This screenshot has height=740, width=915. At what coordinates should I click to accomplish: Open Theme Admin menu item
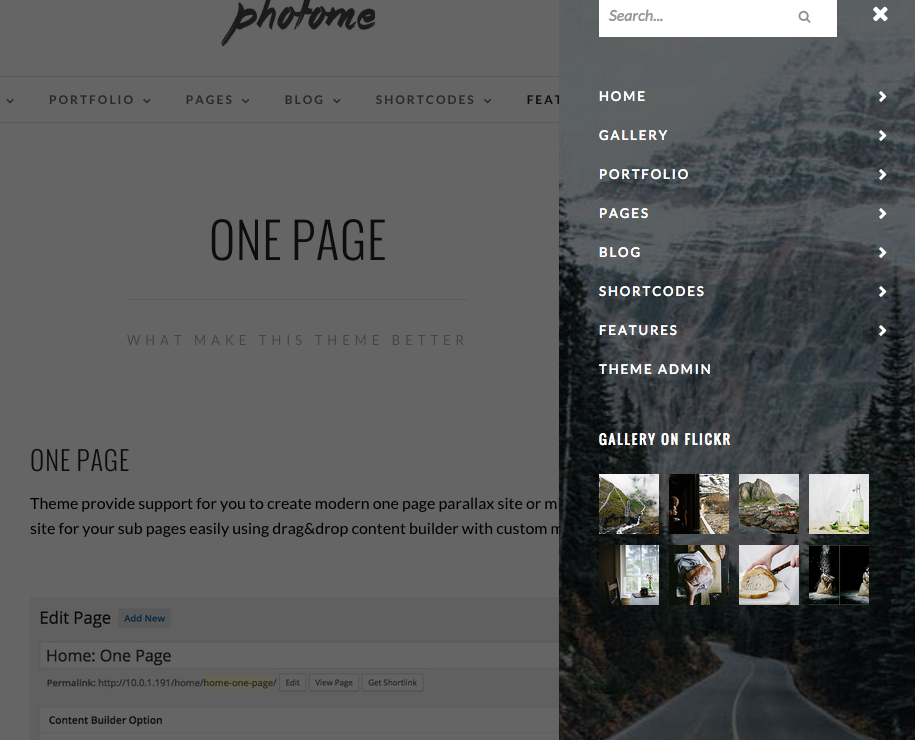655,369
